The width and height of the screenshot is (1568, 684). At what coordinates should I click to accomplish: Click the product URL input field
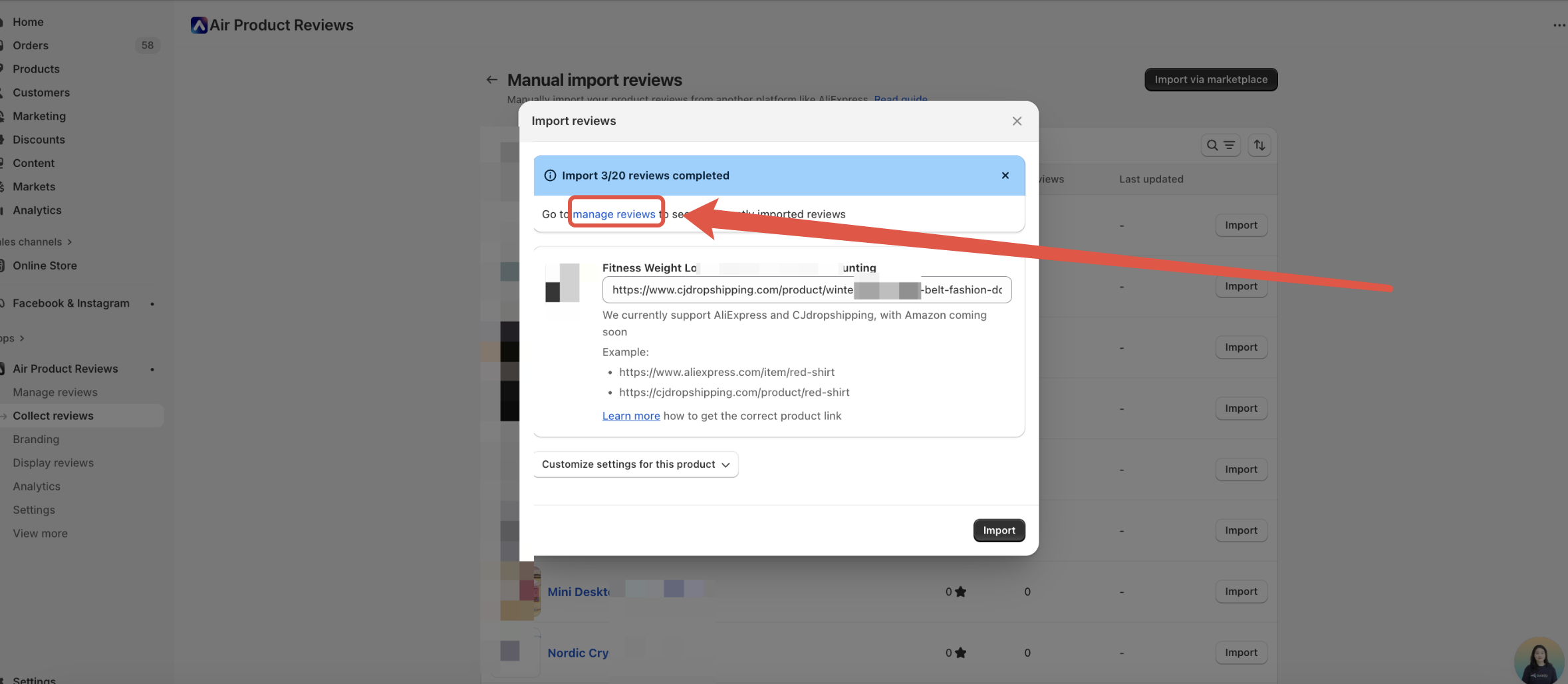(806, 290)
